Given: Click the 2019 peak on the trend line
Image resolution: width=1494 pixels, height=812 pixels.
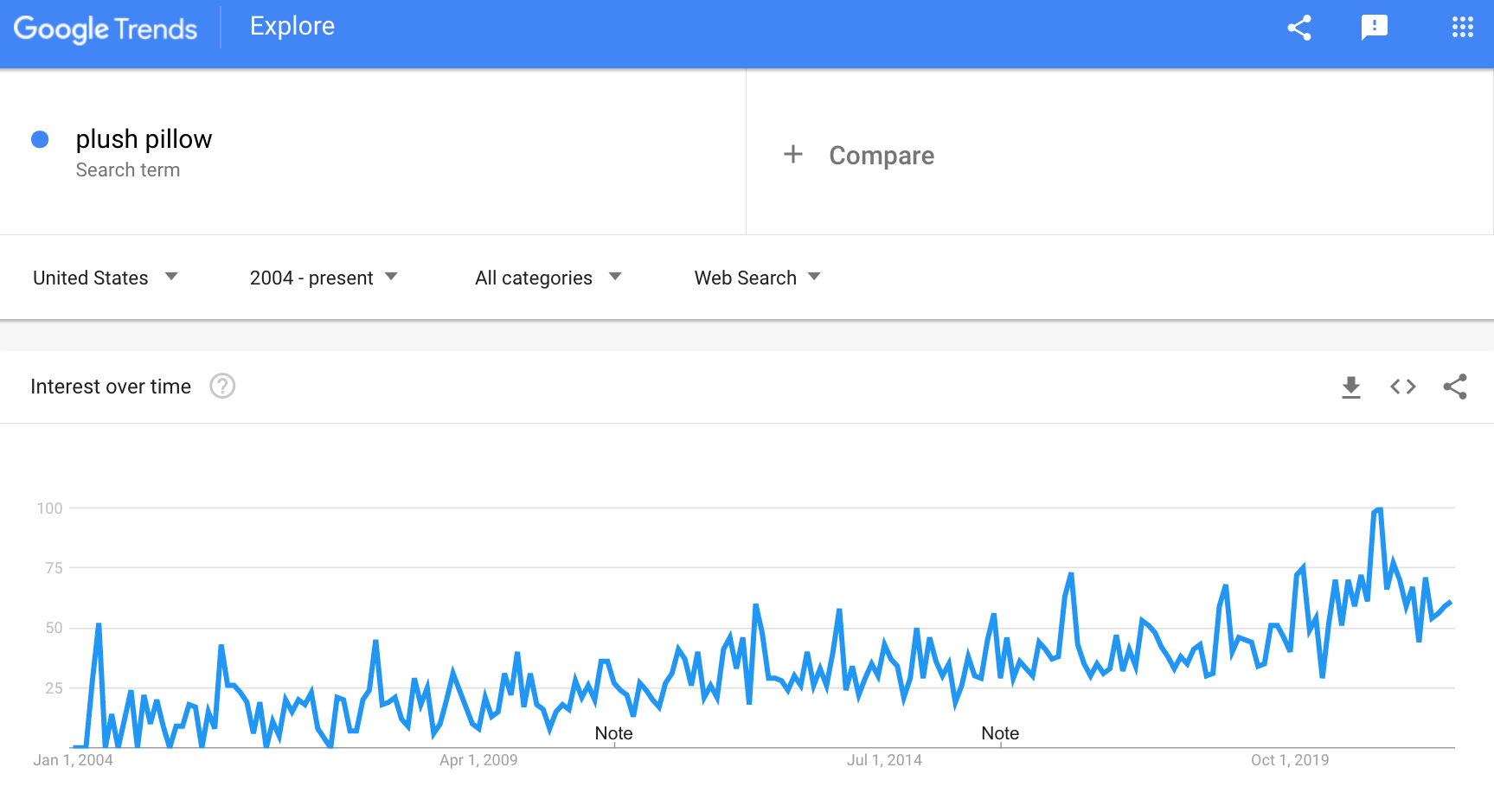Looking at the screenshot, I should pyautogui.click(x=1377, y=510).
